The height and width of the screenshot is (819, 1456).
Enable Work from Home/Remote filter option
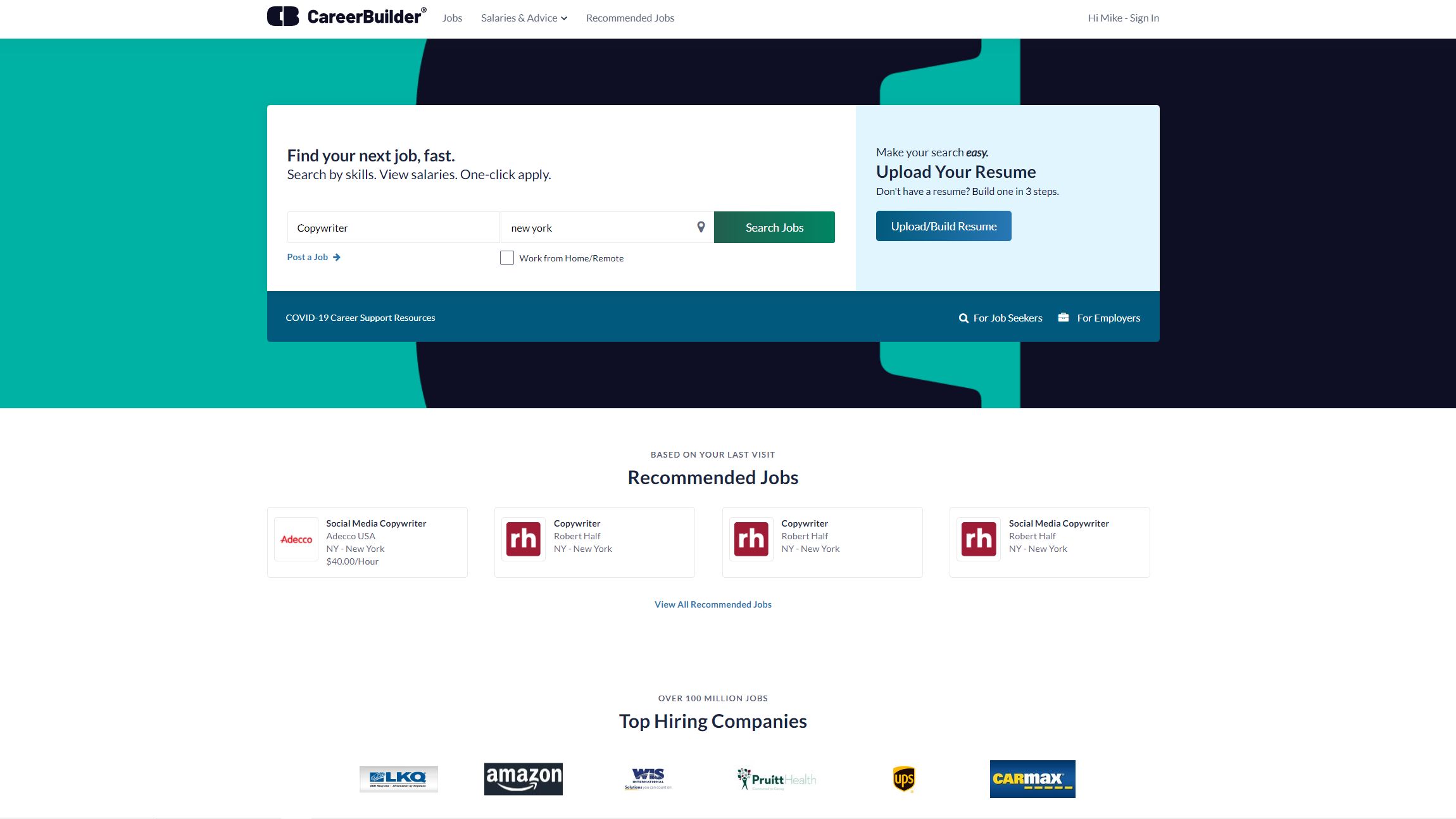click(506, 257)
